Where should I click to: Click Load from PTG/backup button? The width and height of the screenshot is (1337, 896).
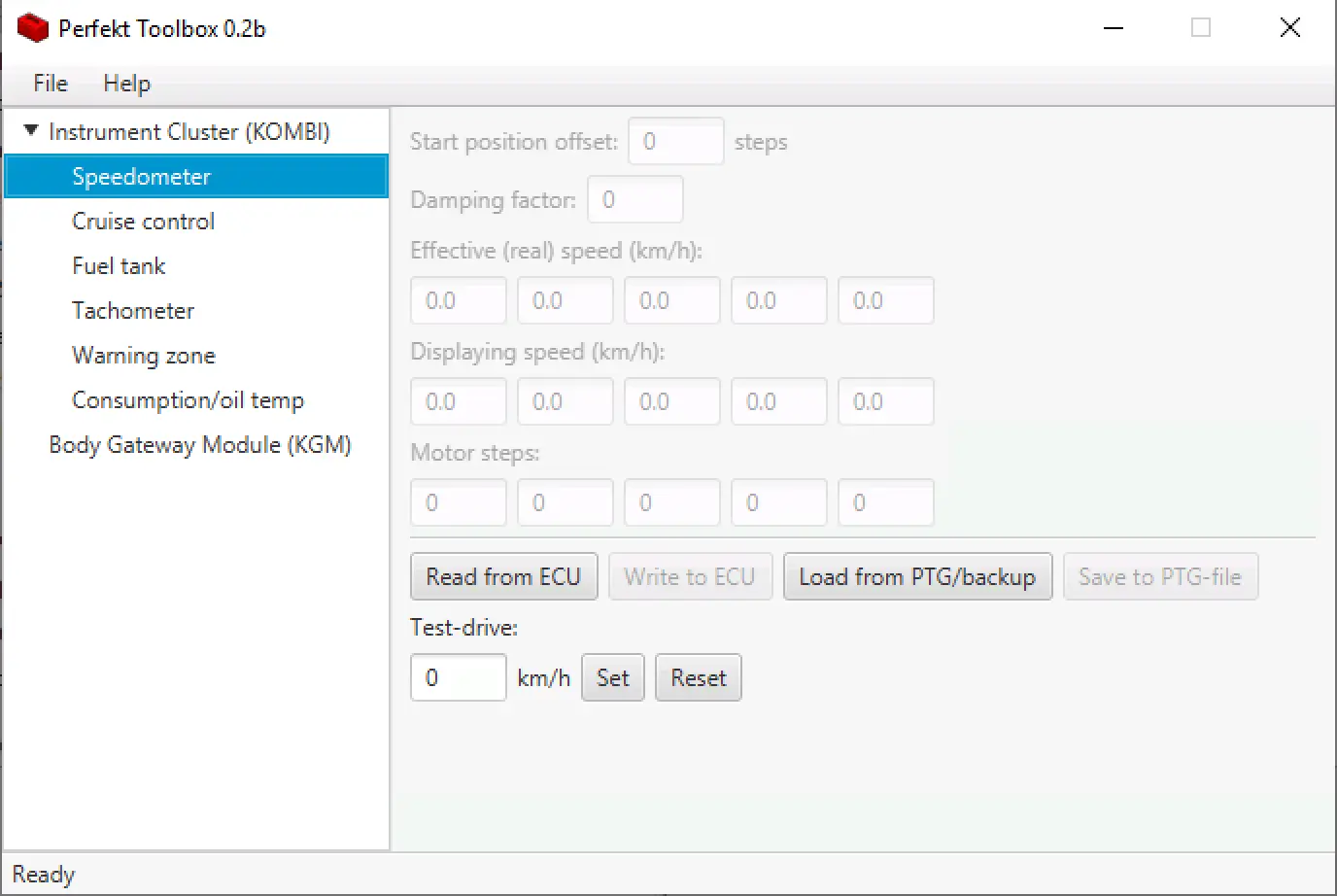pyautogui.click(x=916, y=577)
